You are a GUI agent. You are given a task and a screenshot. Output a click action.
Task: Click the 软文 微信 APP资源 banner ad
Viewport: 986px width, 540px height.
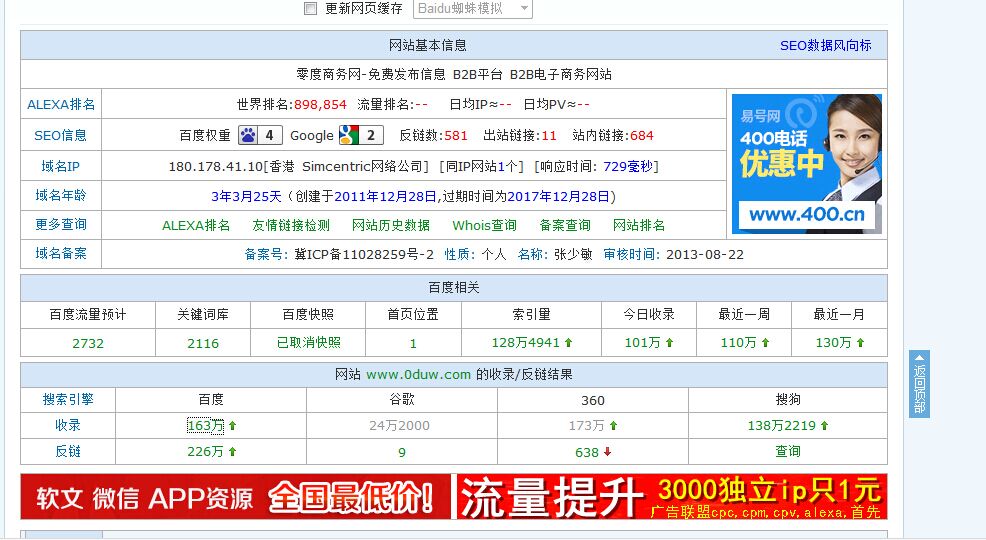(x=235, y=497)
